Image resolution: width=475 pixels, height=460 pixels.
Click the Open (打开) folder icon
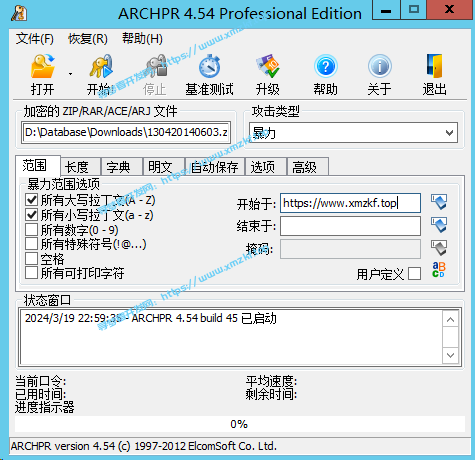click(42, 66)
